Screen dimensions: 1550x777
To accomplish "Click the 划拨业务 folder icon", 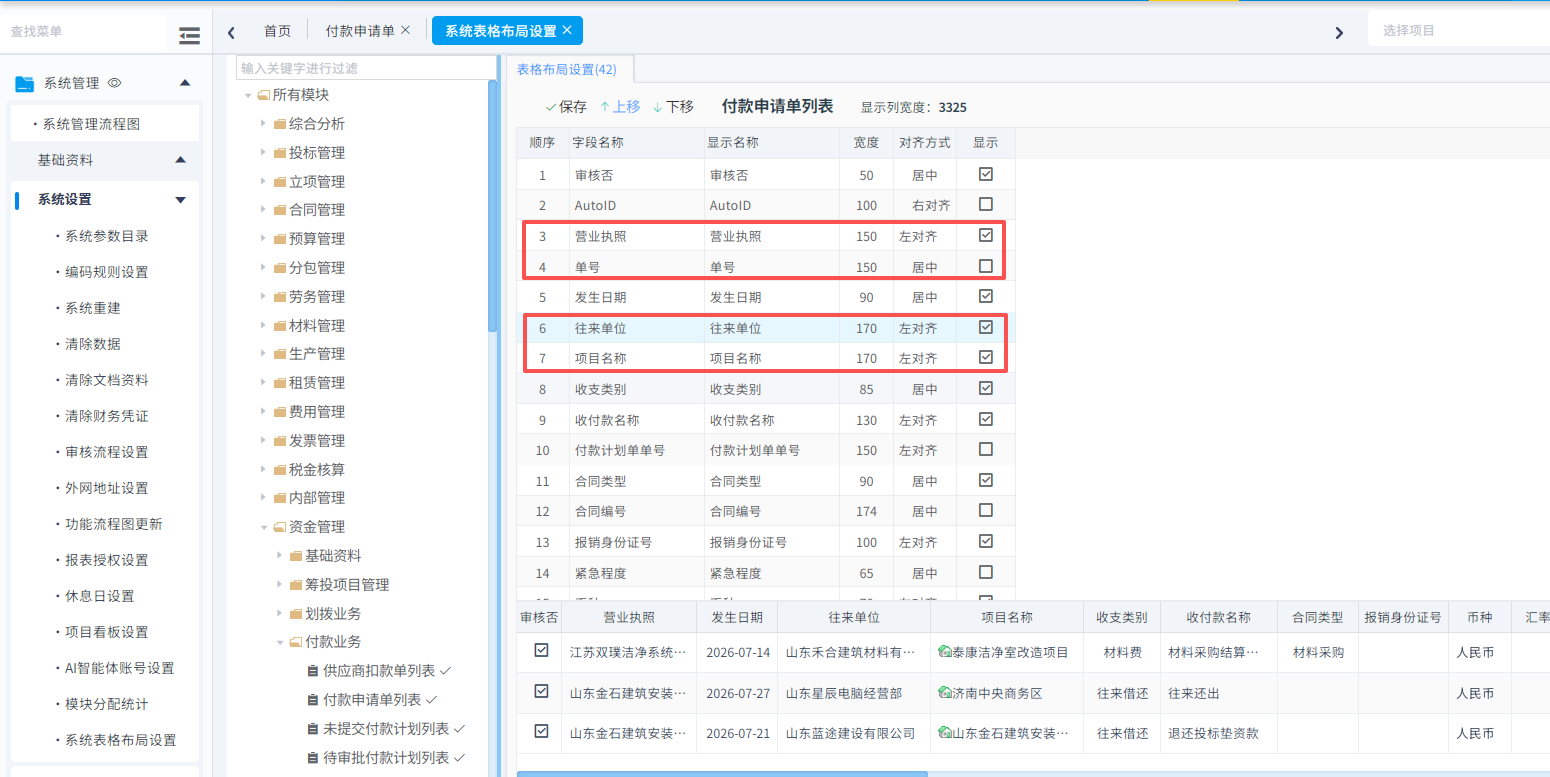I will coord(296,613).
